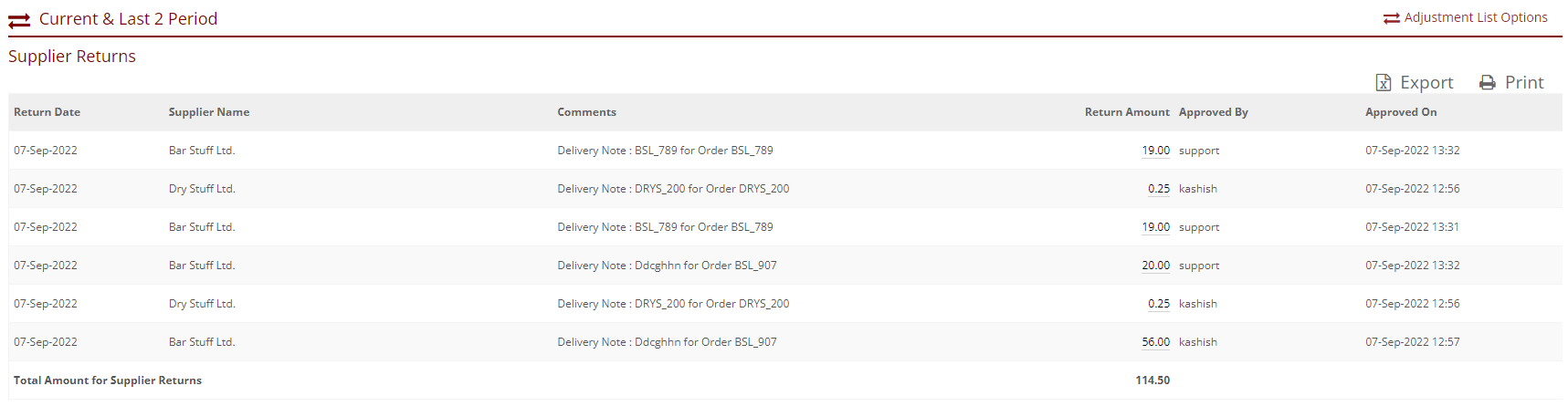Open the 56.00 return amount link
Image resolution: width=1568 pixels, height=417 pixels.
pos(1155,342)
